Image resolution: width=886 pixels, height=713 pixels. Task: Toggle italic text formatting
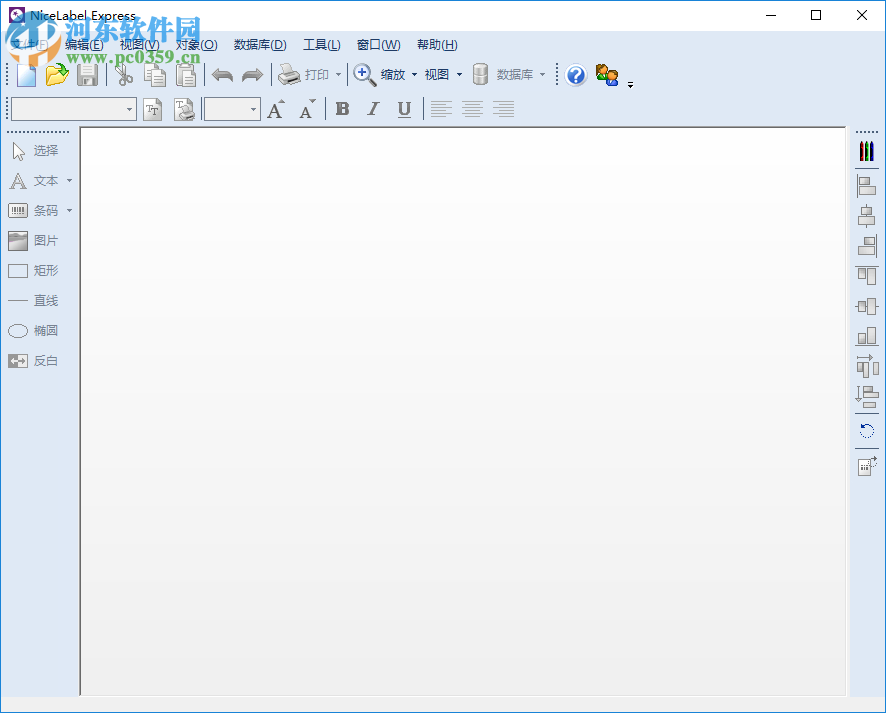pyautogui.click(x=373, y=109)
